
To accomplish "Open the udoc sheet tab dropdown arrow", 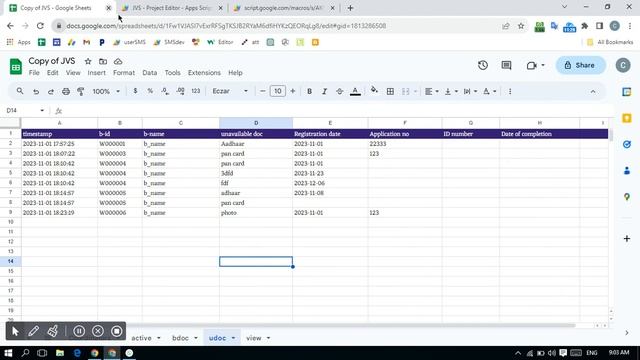I will 233,338.
